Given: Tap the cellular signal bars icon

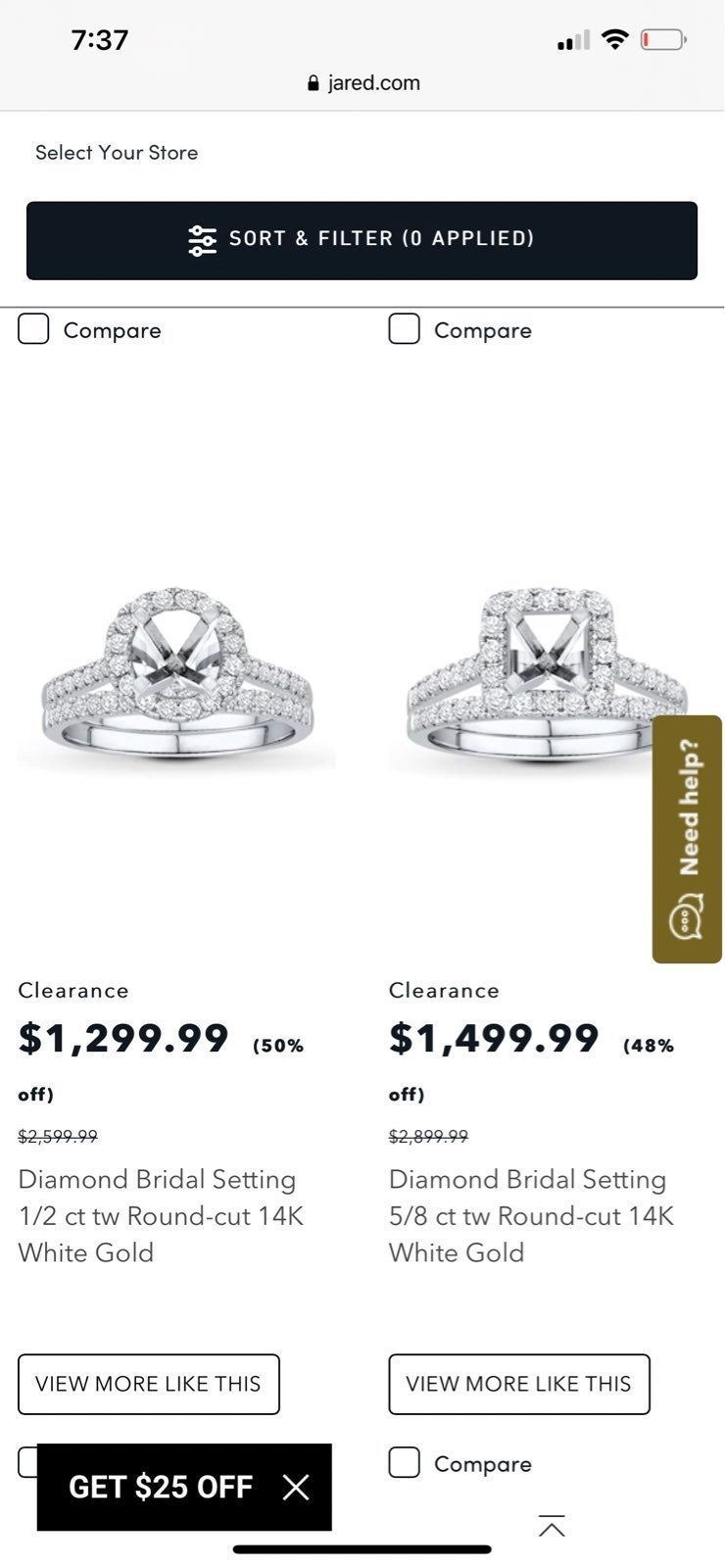Looking at the screenshot, I should (573, 40).
